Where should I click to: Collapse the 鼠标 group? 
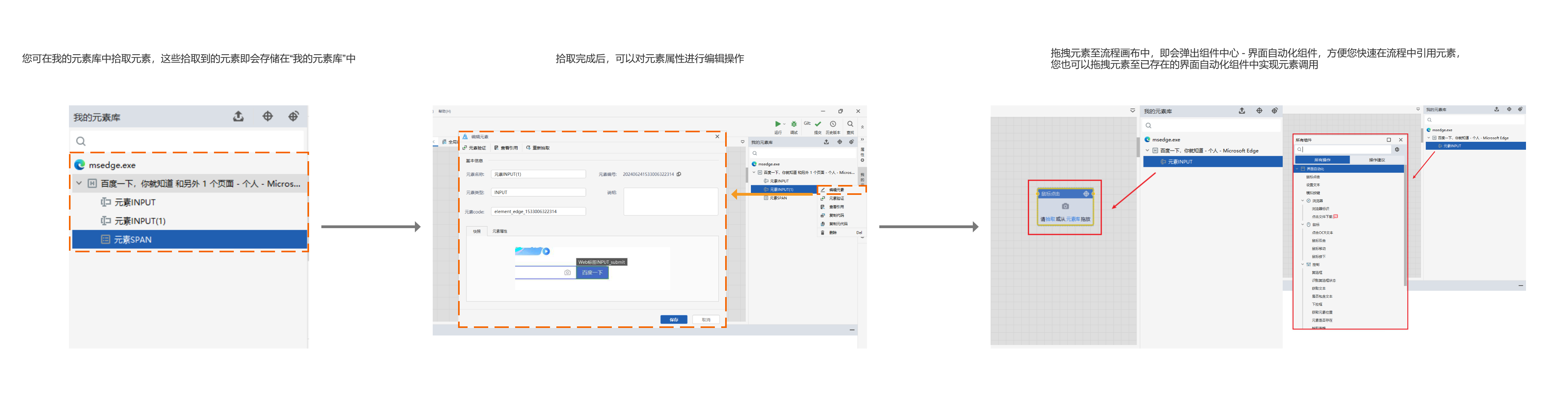[1303, 225]
